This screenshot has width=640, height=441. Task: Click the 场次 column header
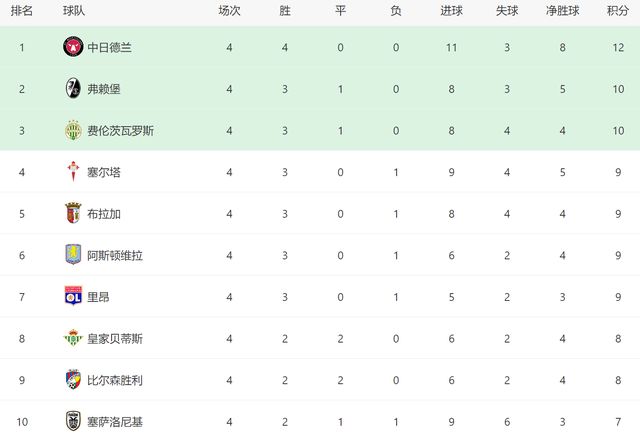pyautogui.click(x=230, y=11)
